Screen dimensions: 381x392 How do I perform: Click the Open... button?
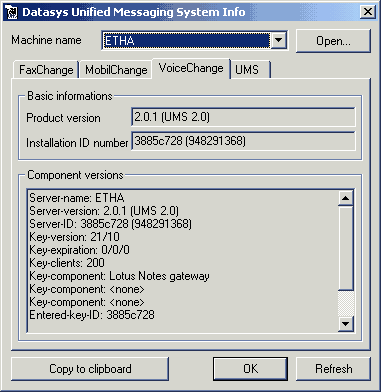pyautogui.click(x=333, y=41)
